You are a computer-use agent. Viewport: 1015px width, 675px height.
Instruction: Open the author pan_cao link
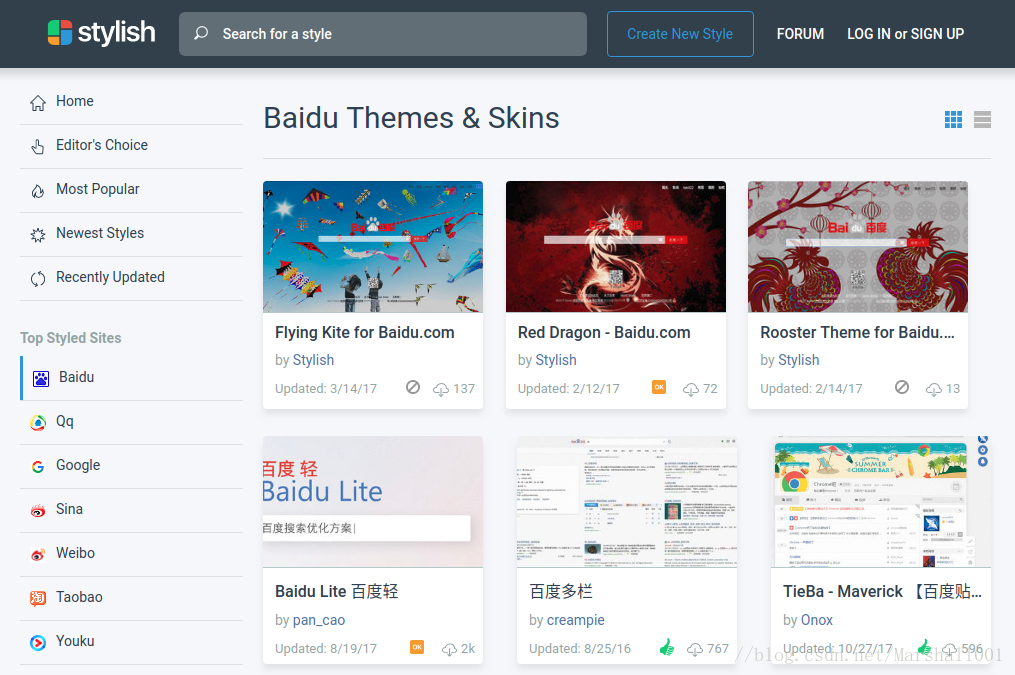point(318,620)
